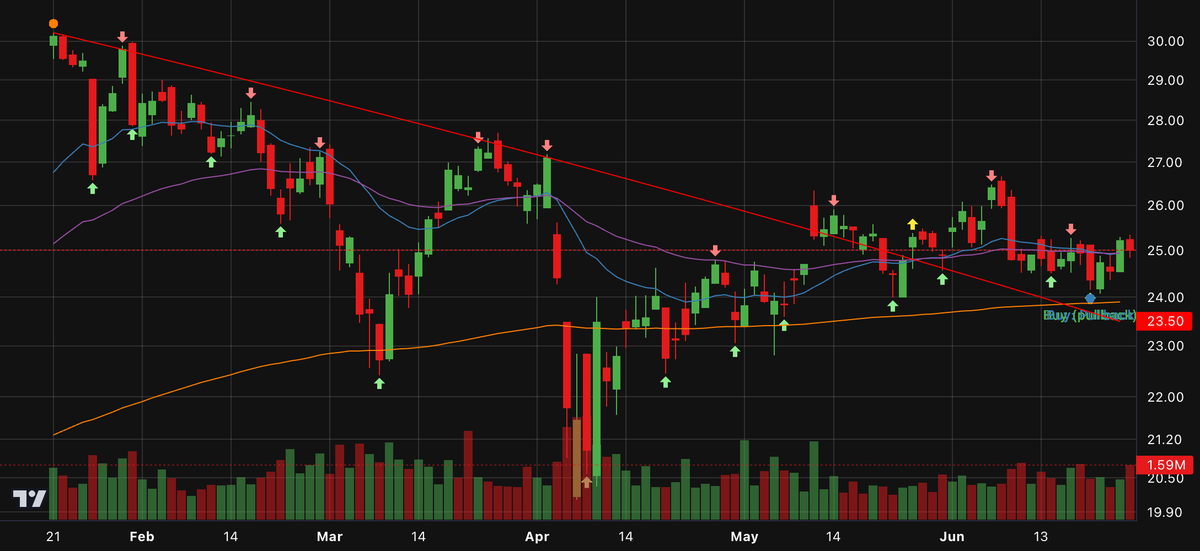The height and width of the screenshot is (551, 1200).
Task: Click the 24.00 price axis label
Action: click(x=1166, y=297)
